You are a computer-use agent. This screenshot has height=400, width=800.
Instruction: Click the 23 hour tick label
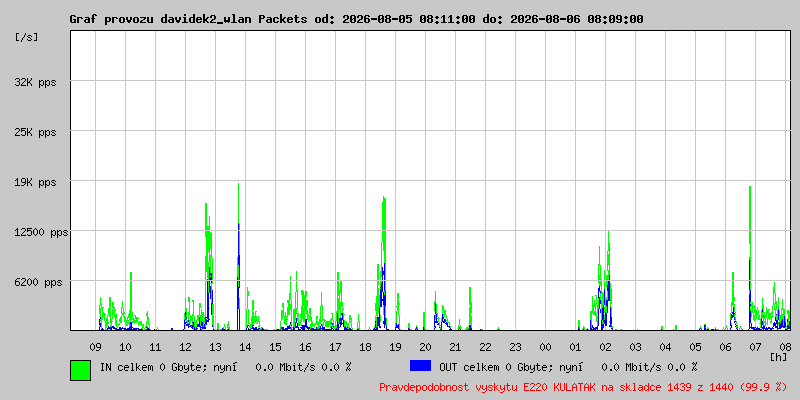tap(515, 347)
